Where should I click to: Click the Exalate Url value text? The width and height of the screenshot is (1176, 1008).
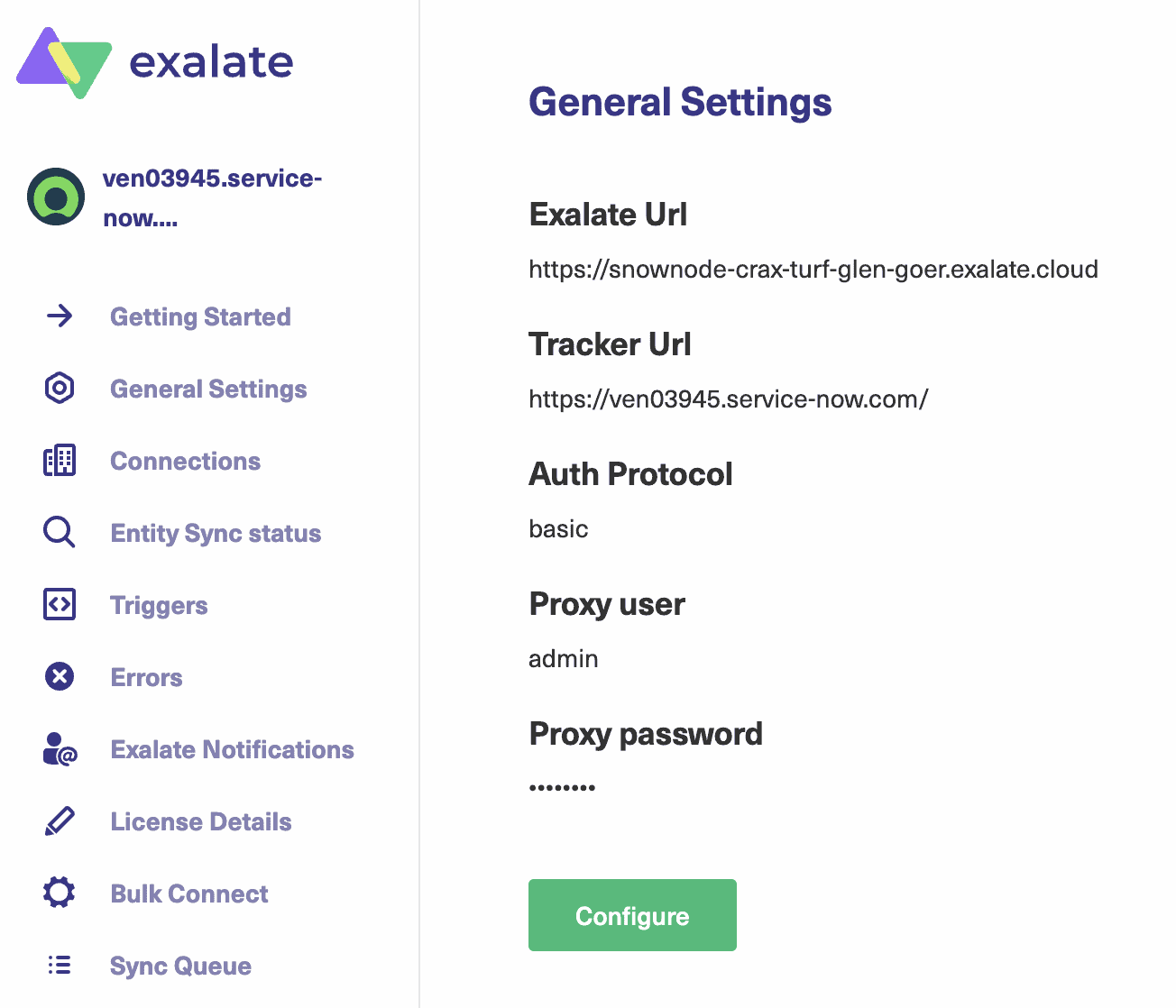pyautogui.click(x=813, y=269)
